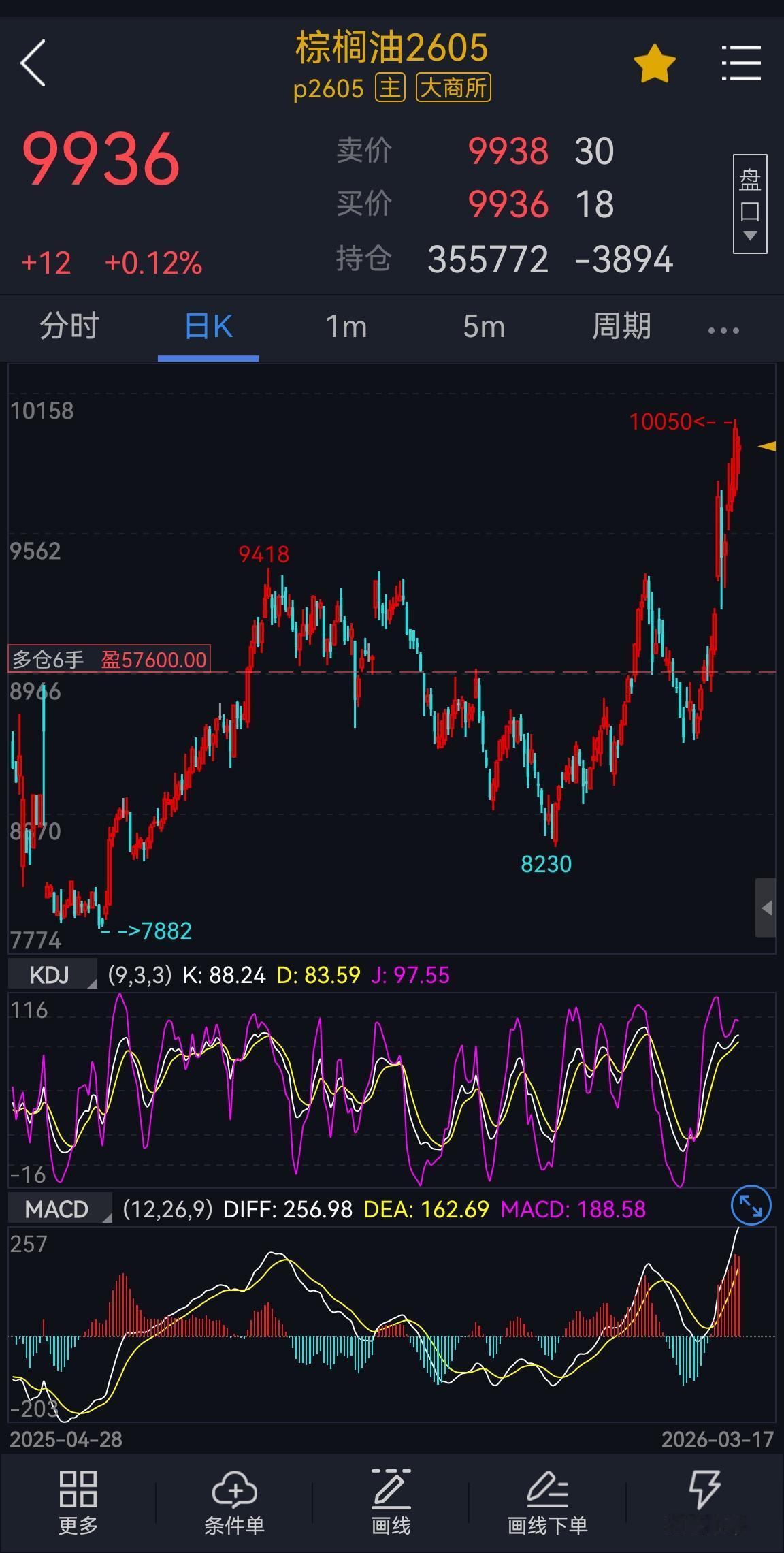The width and height of the screenshot is (784, 1553).
Task: Tap the p2605 contract code
Action: [x=328, y=89]
